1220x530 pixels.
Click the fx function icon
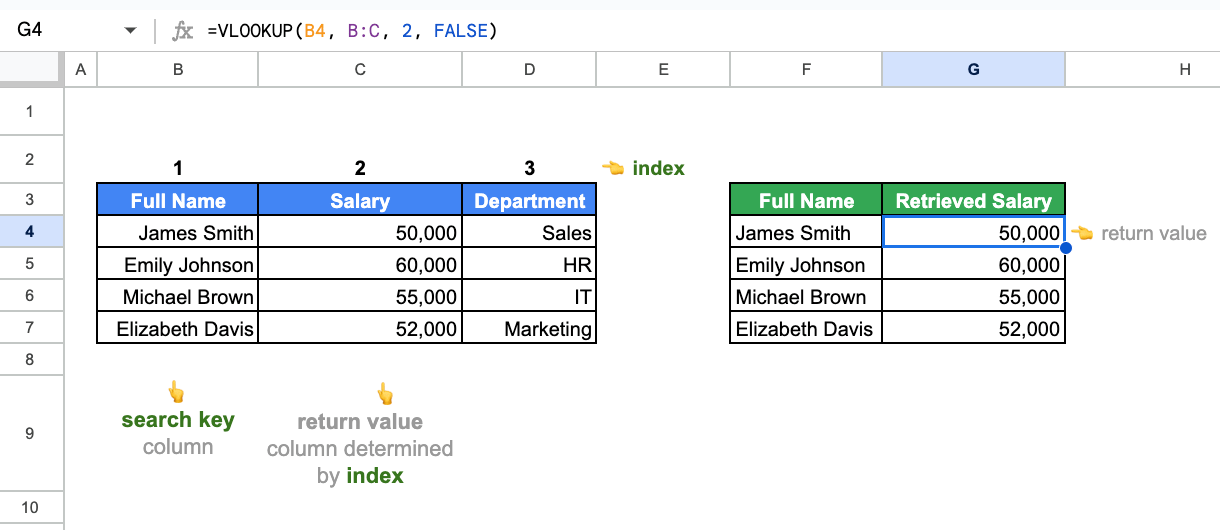tap(183, 31)
